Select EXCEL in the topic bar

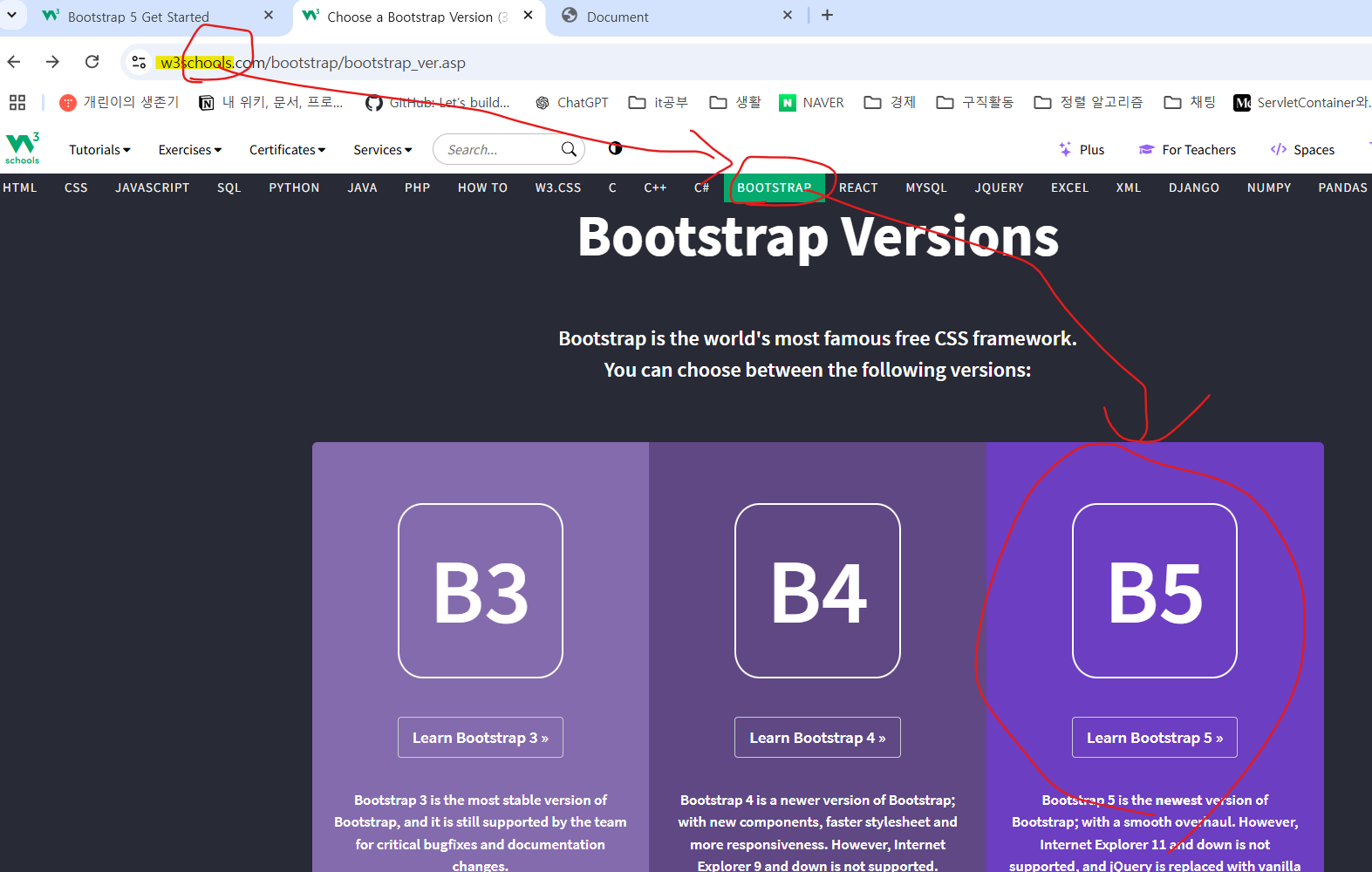click(x=1069, y=187)
